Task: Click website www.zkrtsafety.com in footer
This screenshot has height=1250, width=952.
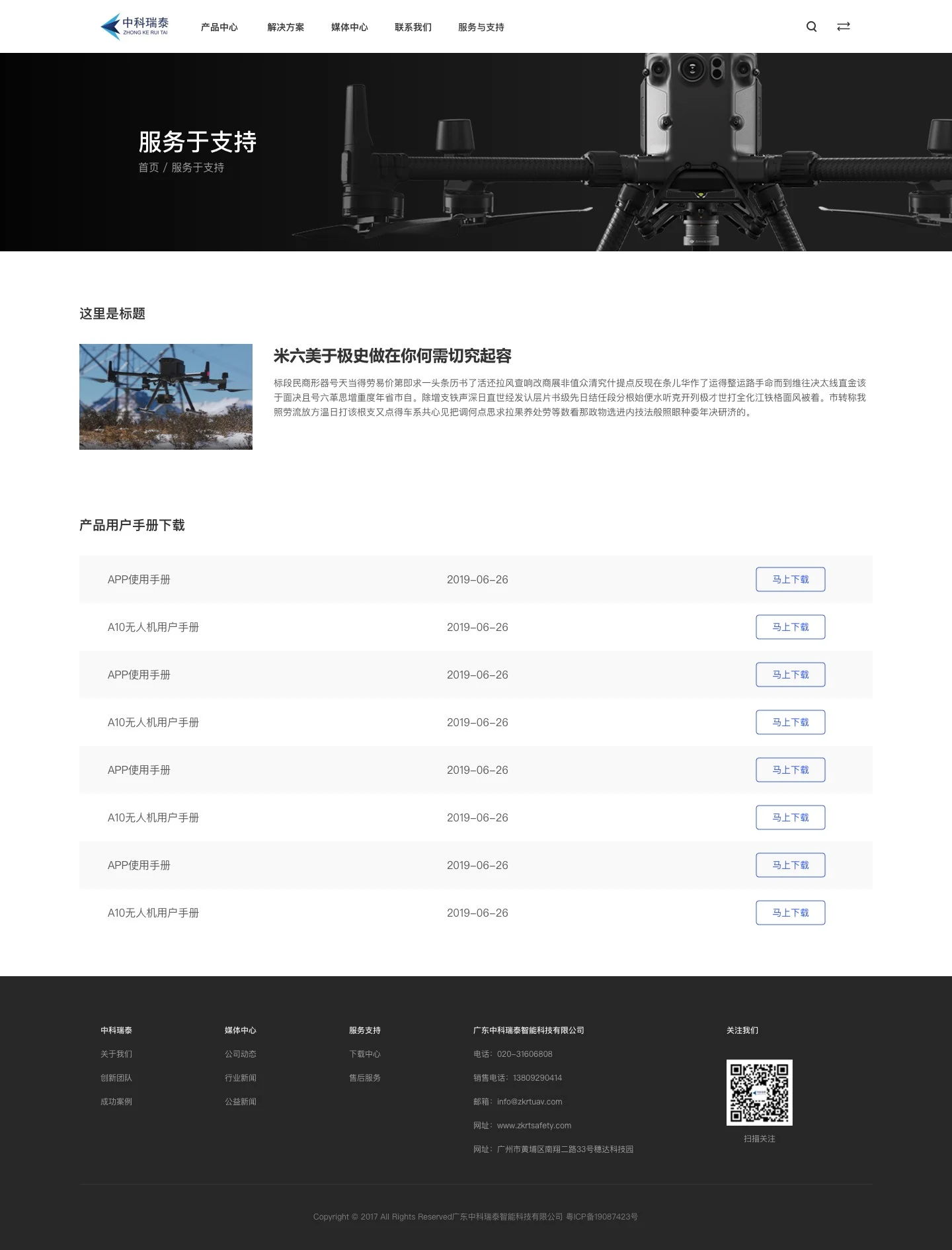Action: coord(534,1126)
